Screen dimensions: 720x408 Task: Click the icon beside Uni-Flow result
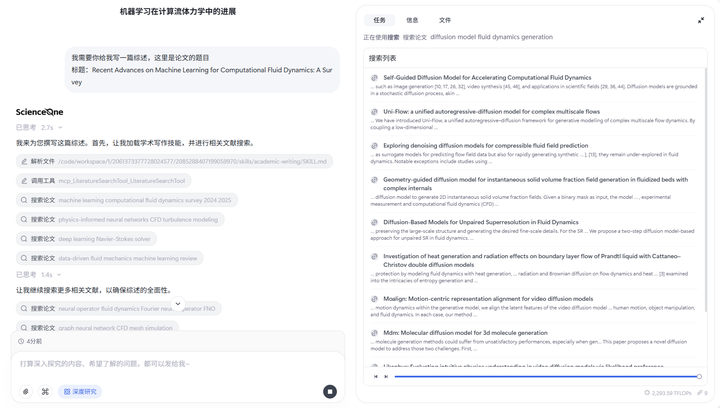click(x=374, y=112)
